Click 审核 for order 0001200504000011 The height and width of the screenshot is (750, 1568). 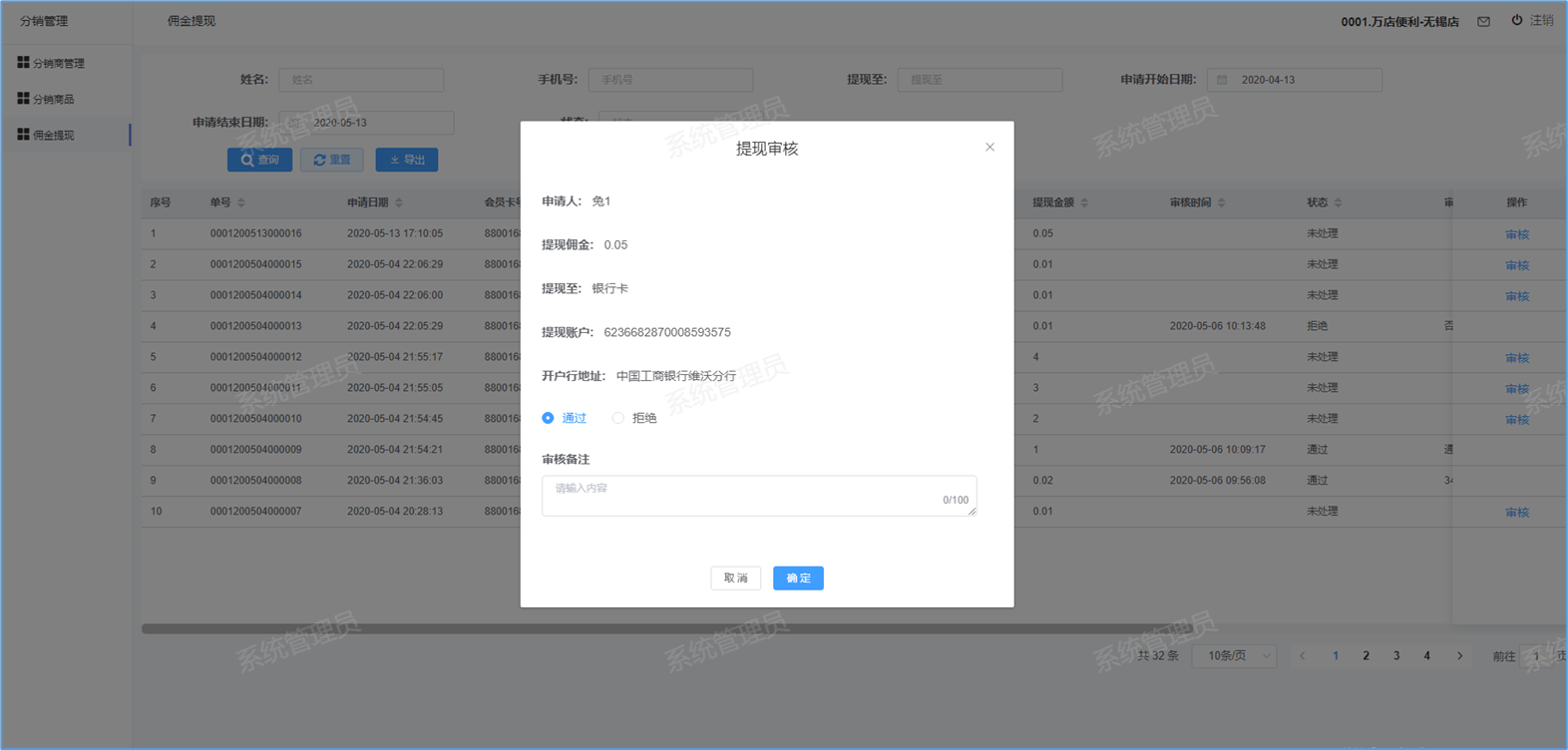pos(1517,389)
